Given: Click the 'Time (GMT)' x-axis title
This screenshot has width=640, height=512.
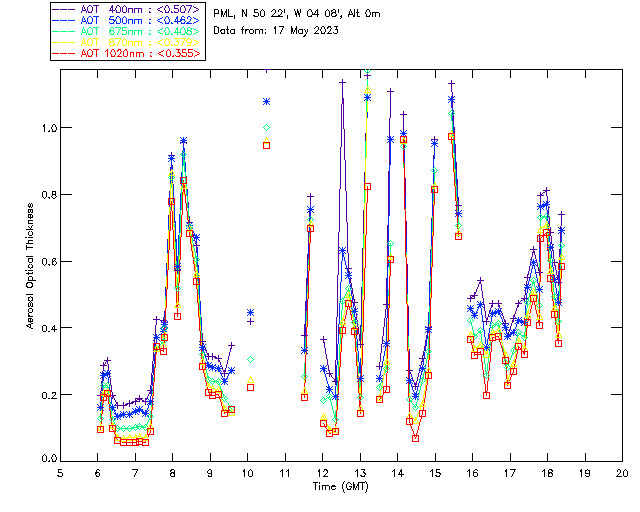Looking at the screenshot, I should (x=340, y=486).
